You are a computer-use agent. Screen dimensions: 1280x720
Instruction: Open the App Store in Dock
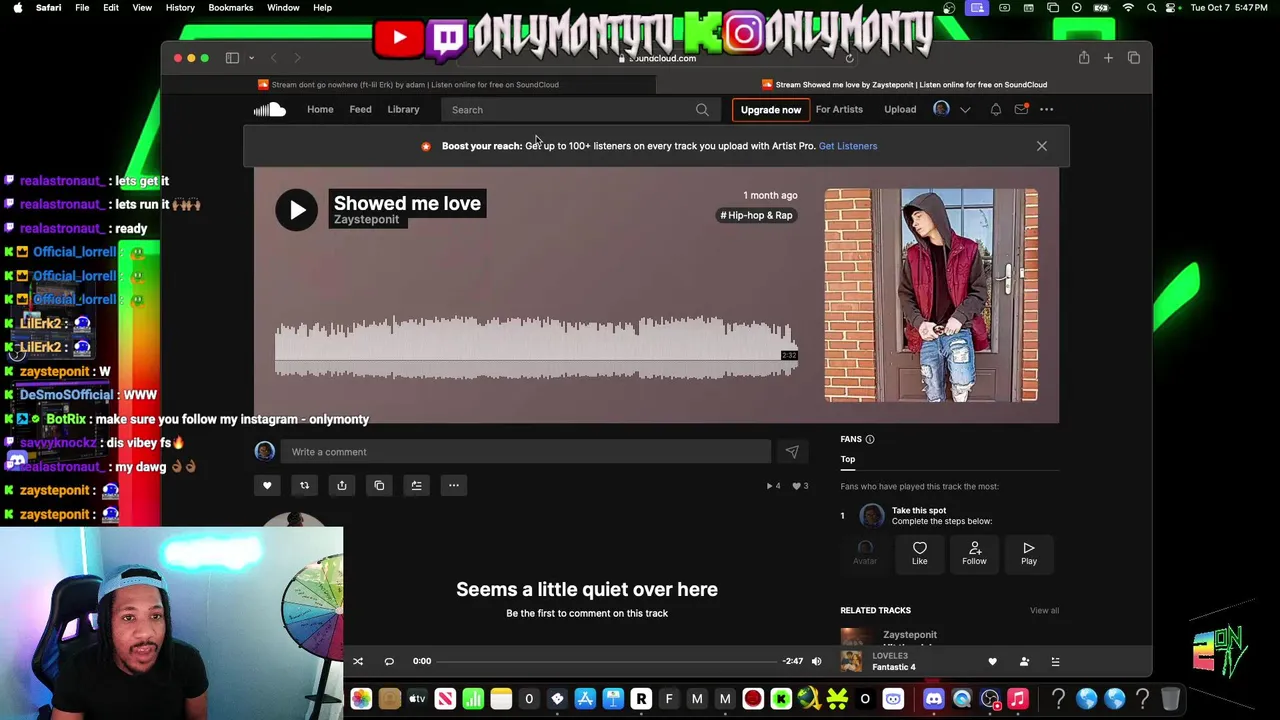click(585, 699)
